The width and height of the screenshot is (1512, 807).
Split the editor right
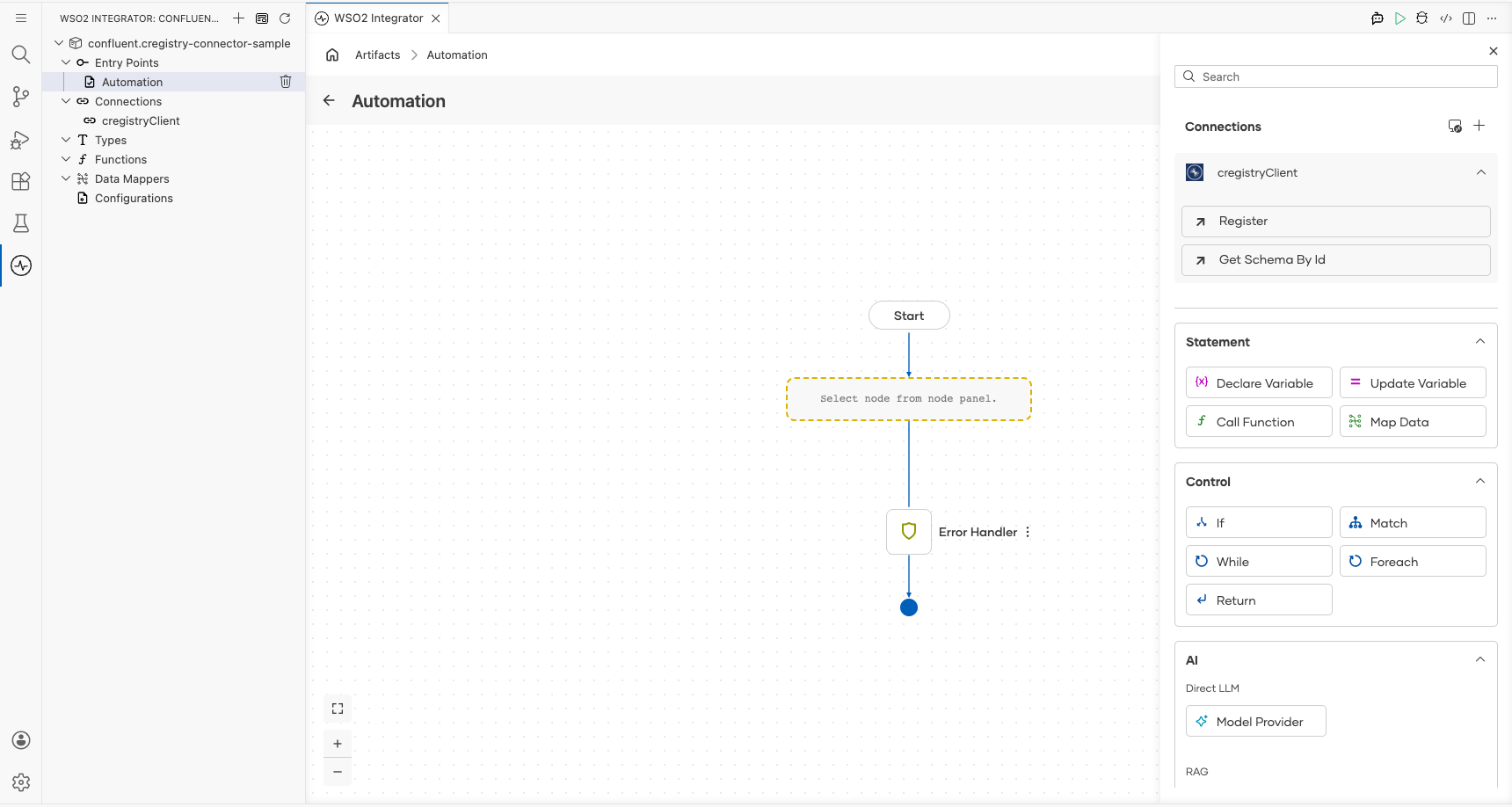coord(1469,18)
